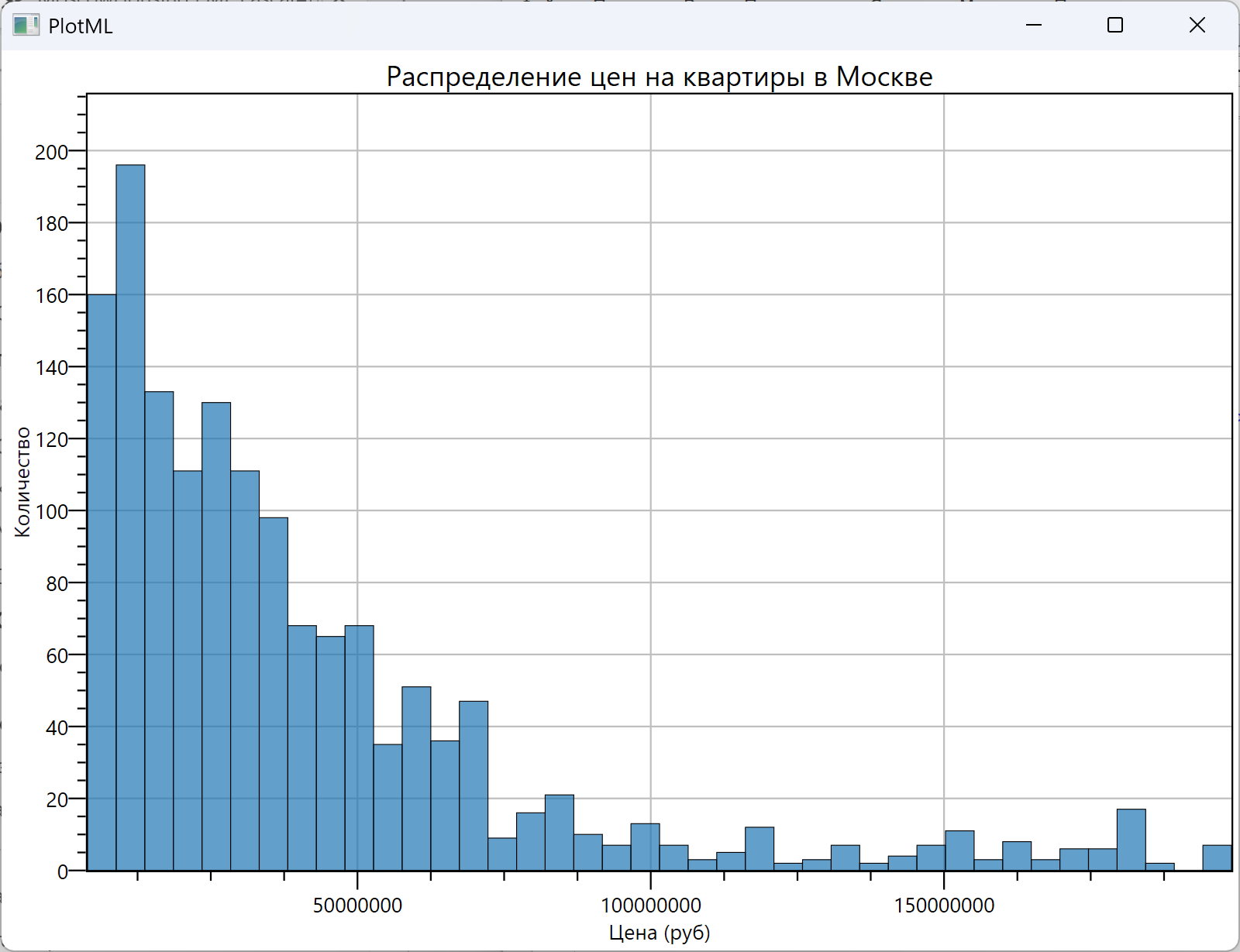The image size is (1240, 952).
Task: Click the 100 y-axis tick label
Action: pos(51,512)
